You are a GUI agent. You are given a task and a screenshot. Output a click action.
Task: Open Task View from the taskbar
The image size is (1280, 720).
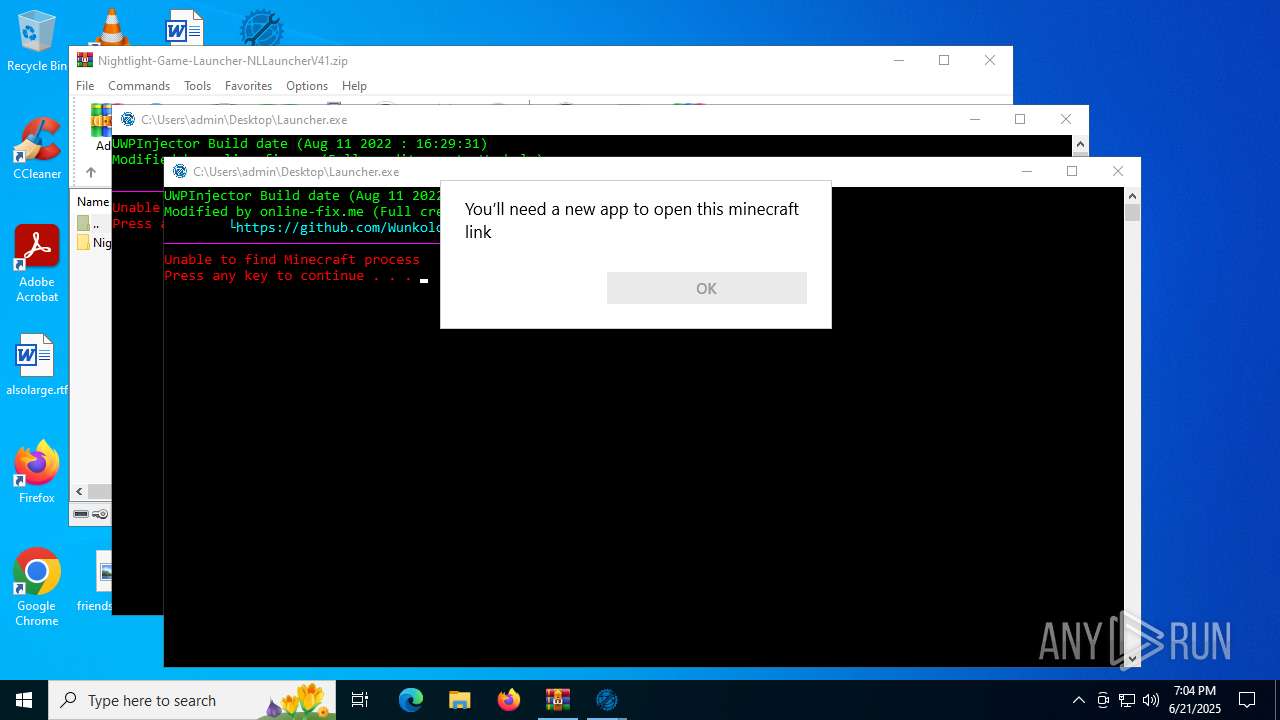coord(360,700)
